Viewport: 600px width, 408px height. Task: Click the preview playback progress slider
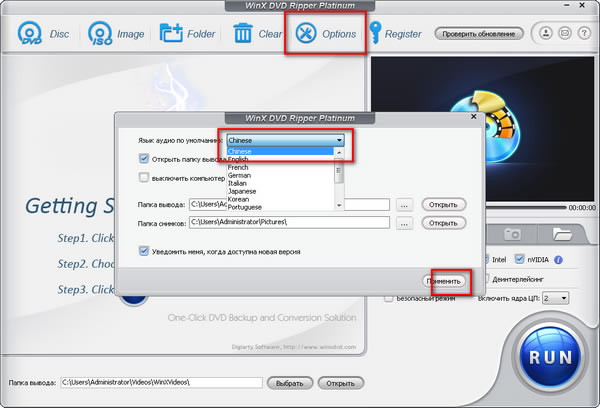(x=526, y=208)
